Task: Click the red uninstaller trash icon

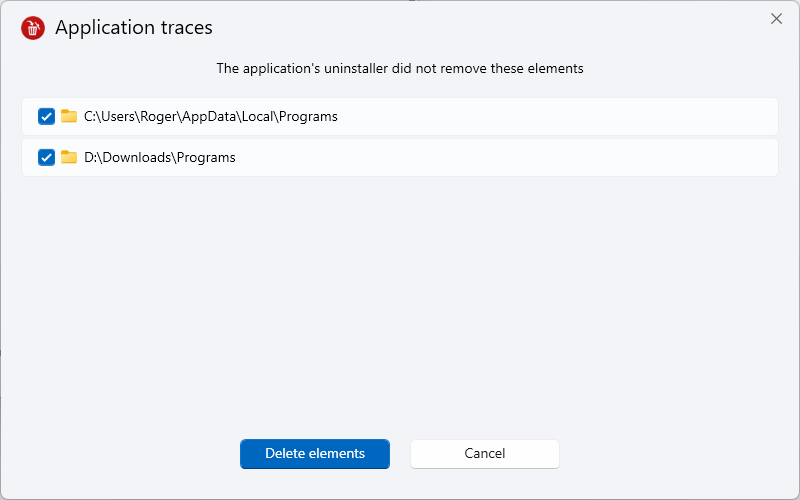Action: (x=33, y=28)
